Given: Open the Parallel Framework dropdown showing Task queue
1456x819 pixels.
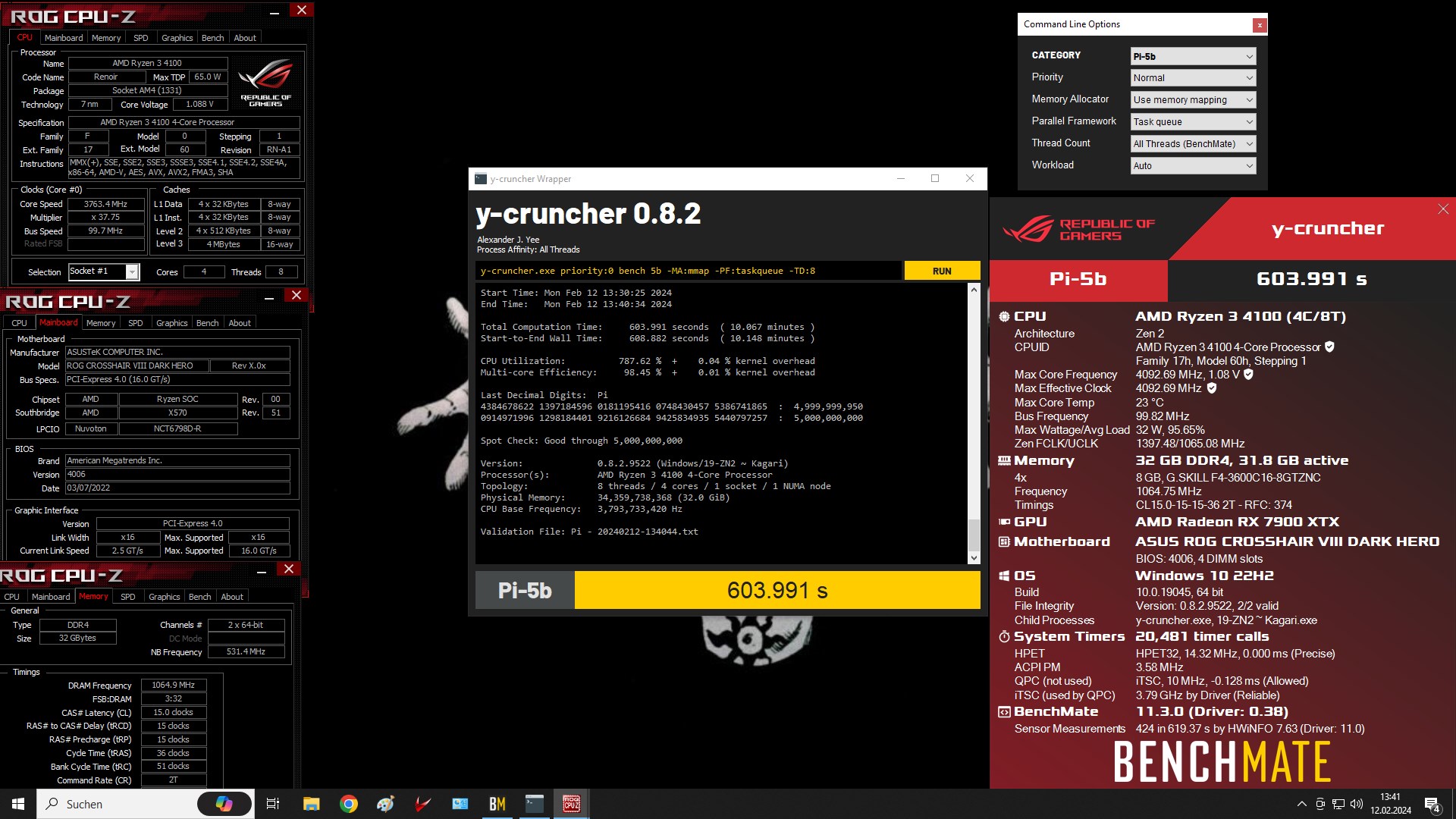Looking at the screenshot, I should point(1193,121).
